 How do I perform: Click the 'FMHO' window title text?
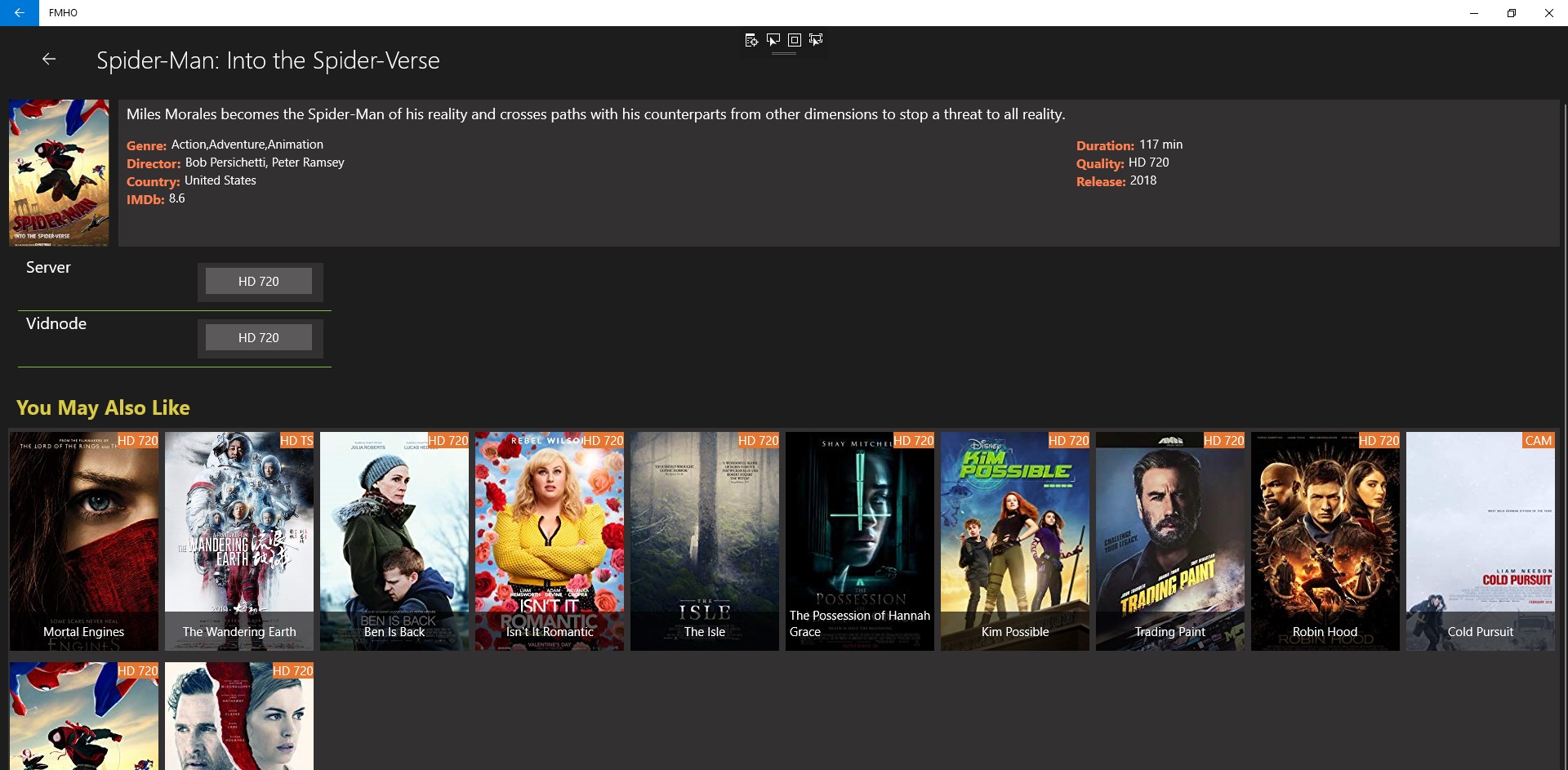pyautogui.click(x=63, y=13)
